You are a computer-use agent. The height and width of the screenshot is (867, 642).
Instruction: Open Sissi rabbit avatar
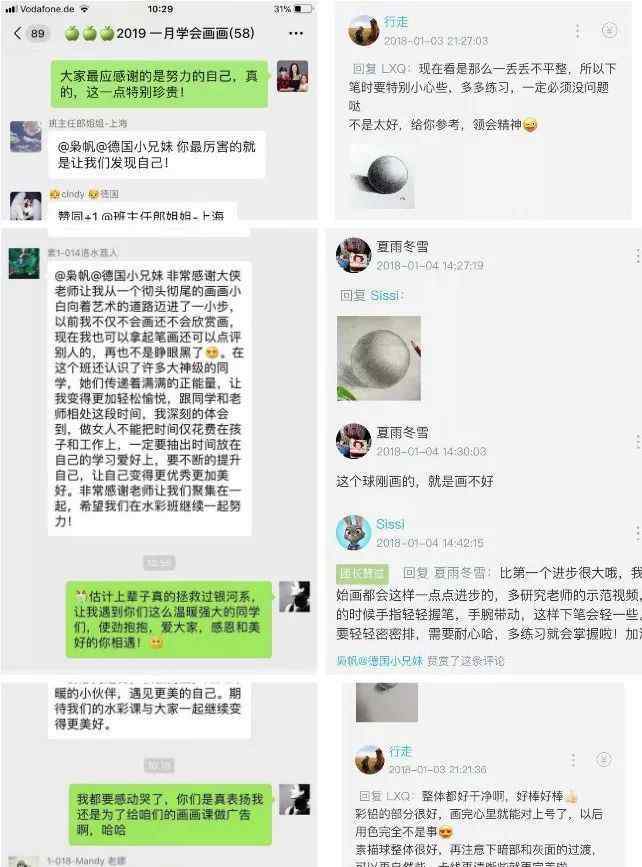click(x=353, y=532)
